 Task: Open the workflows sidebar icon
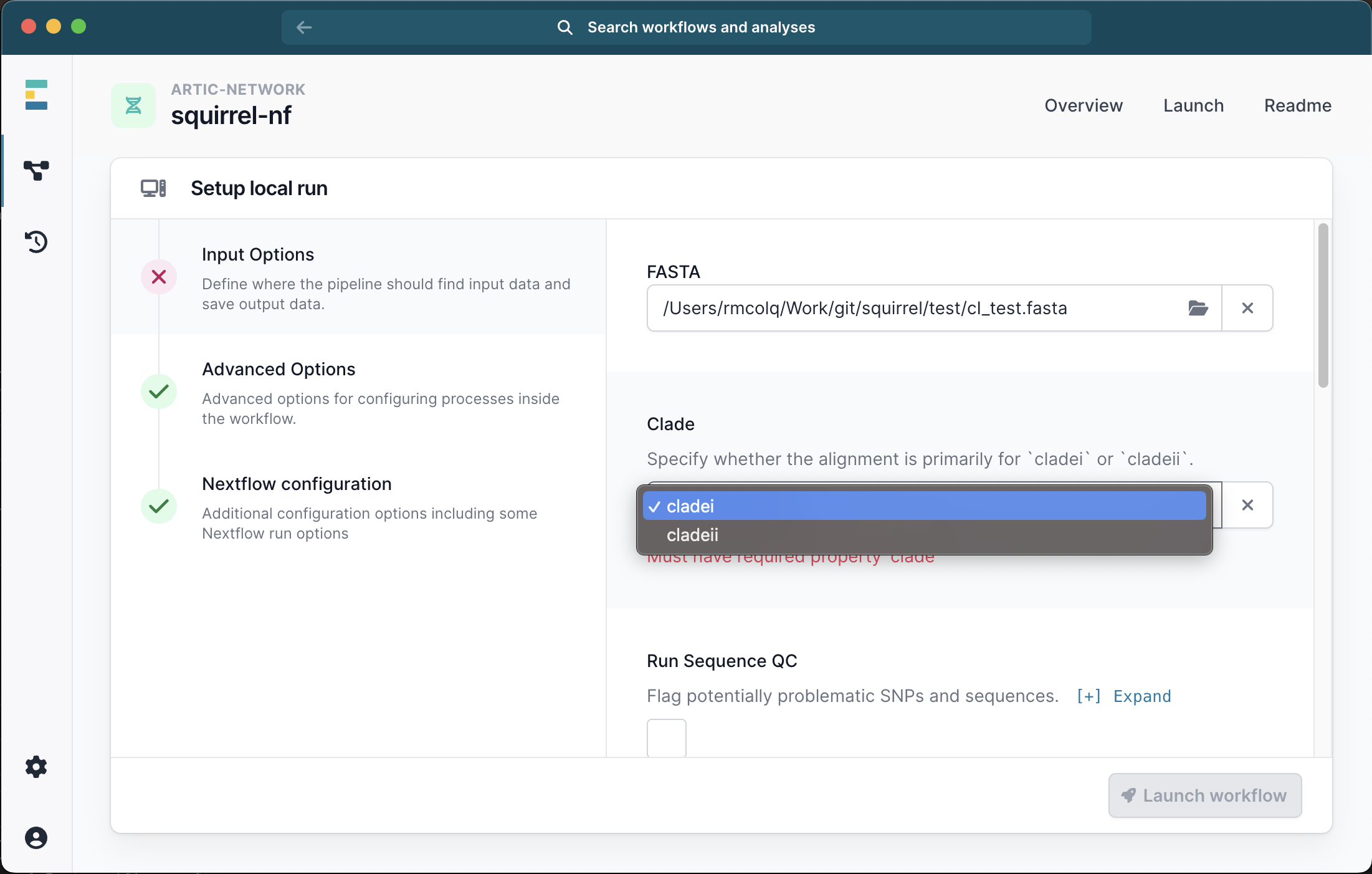coord(36,170)
